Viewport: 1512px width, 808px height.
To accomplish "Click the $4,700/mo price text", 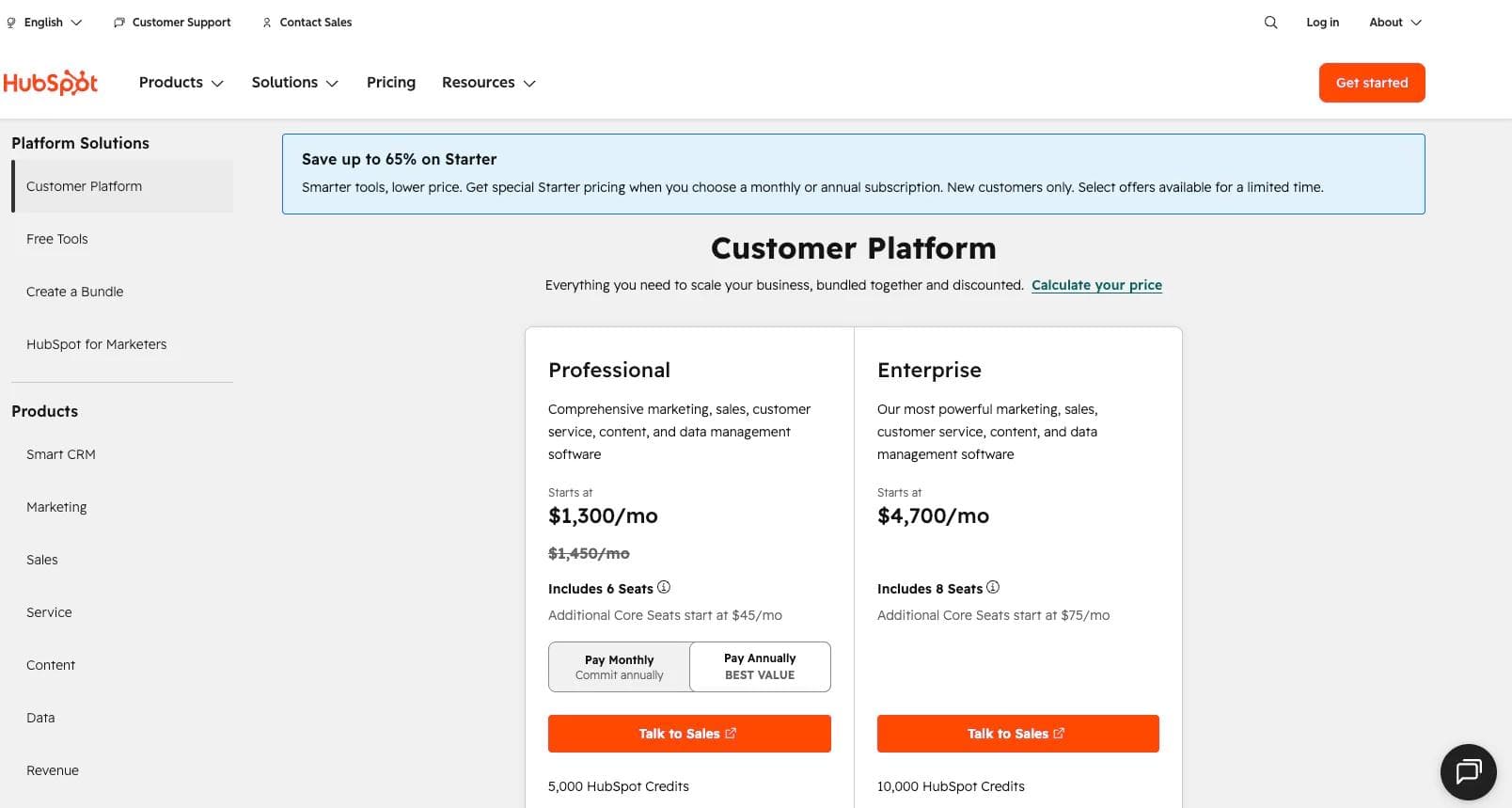I will pyautogui.click(x=933, y=515).
